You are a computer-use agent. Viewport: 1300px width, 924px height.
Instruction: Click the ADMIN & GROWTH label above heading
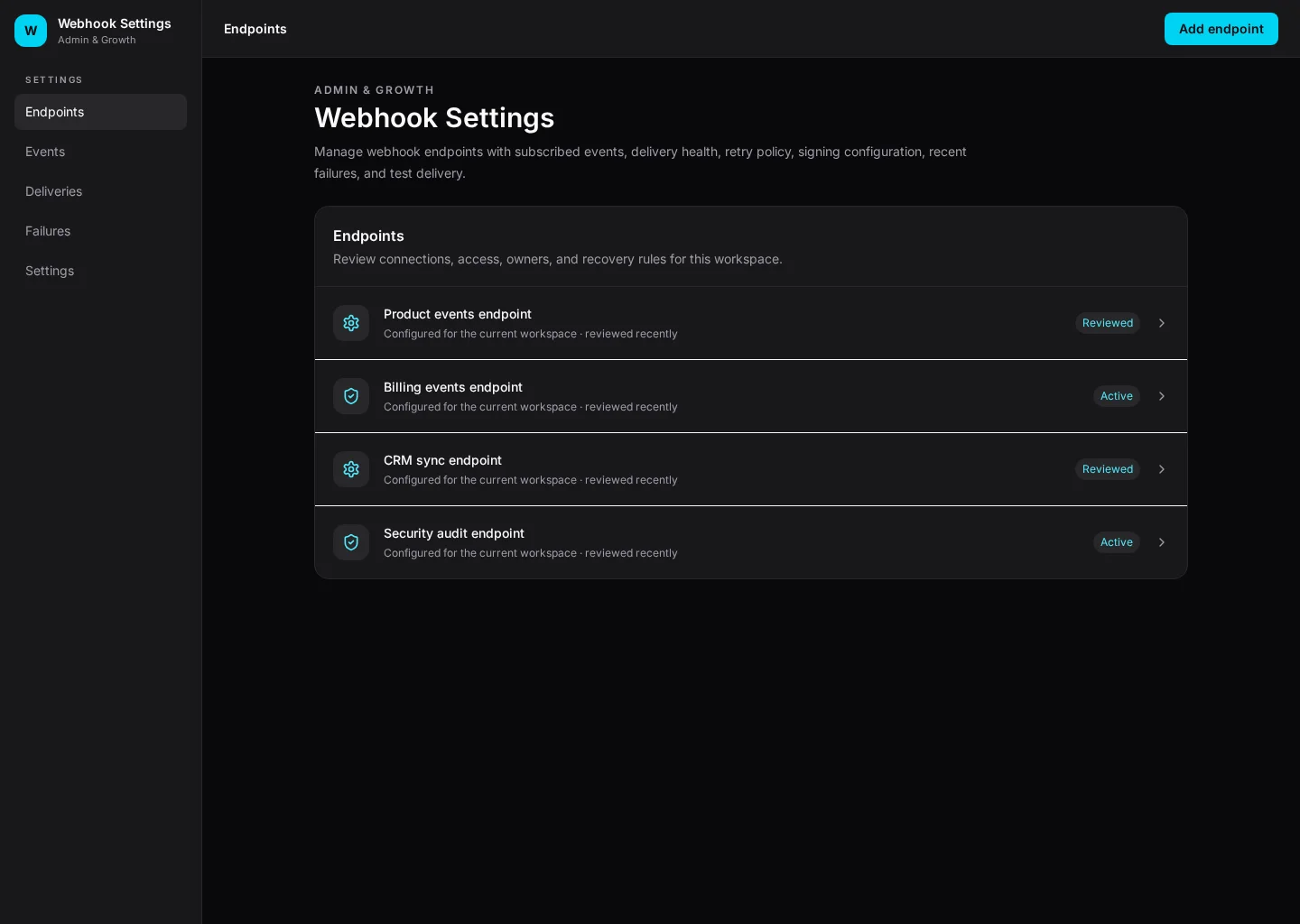coord(374,90)
